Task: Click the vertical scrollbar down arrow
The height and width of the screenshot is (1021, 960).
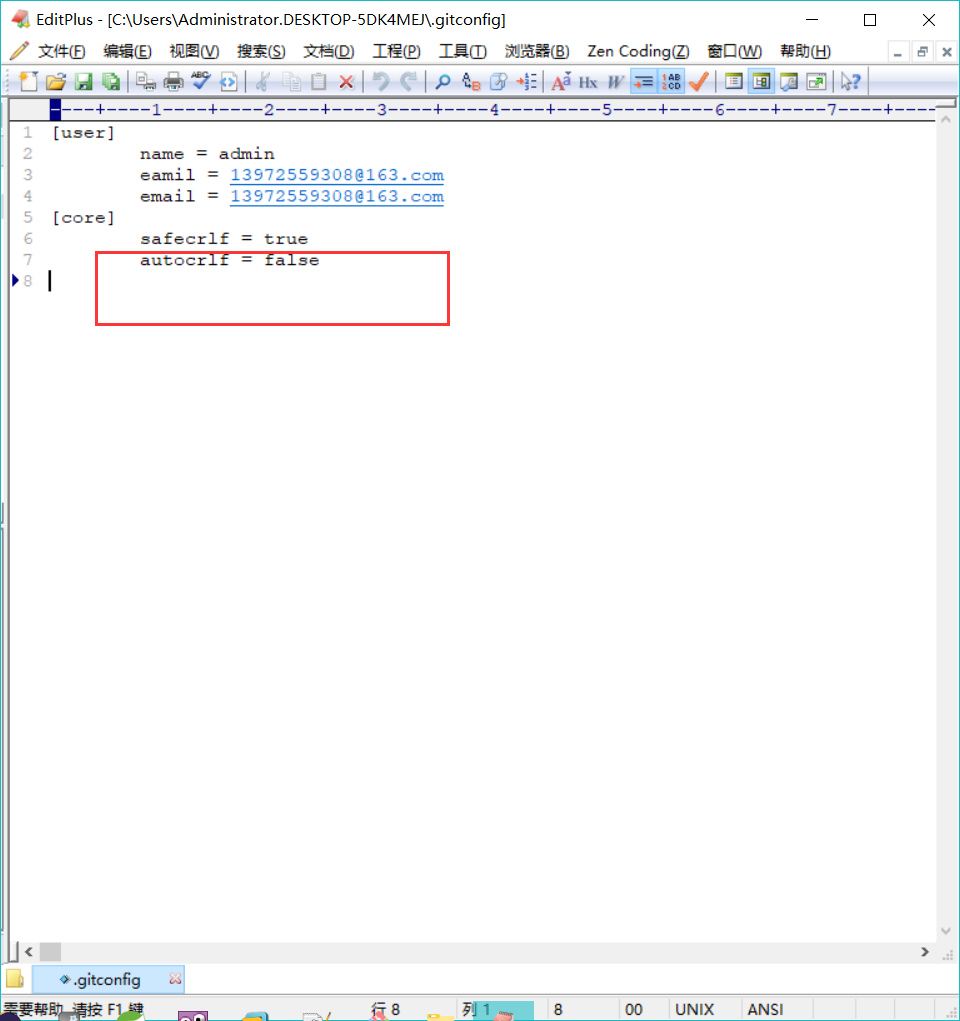Action: point(946,931)
